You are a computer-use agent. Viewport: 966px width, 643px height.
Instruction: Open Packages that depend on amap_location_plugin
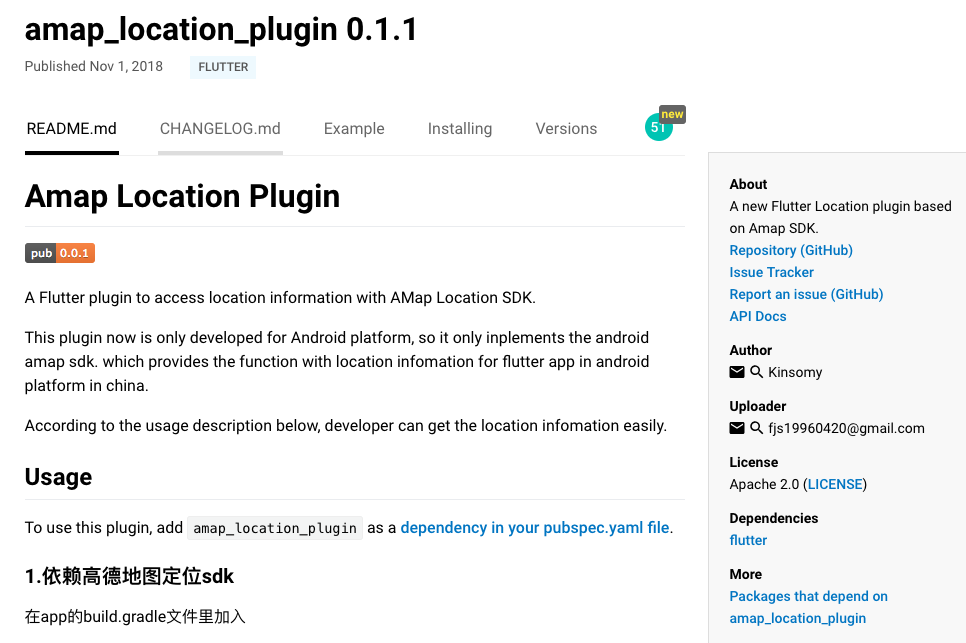[808, 607]
